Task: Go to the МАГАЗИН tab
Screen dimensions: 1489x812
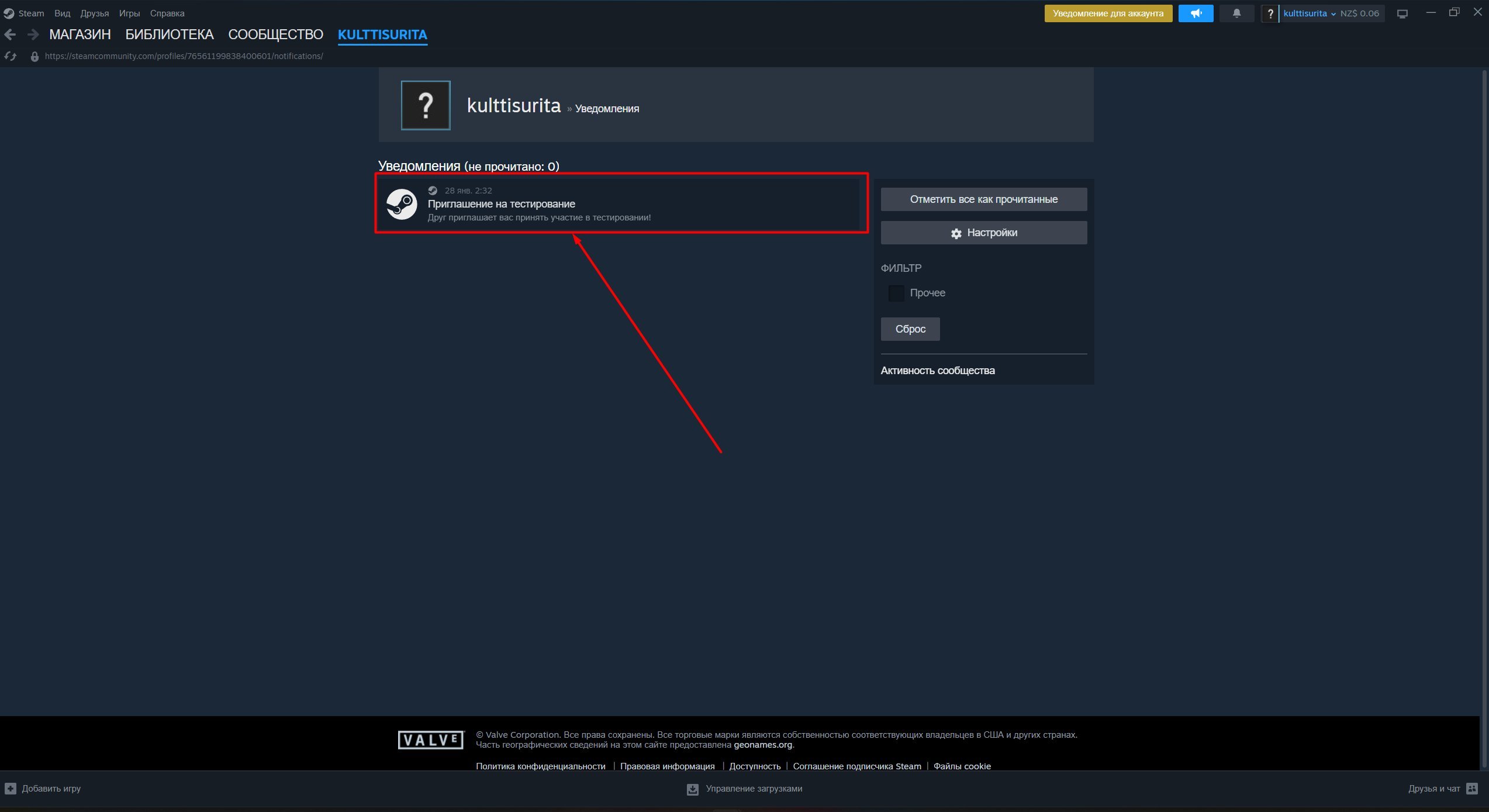Action: point(80,34)
